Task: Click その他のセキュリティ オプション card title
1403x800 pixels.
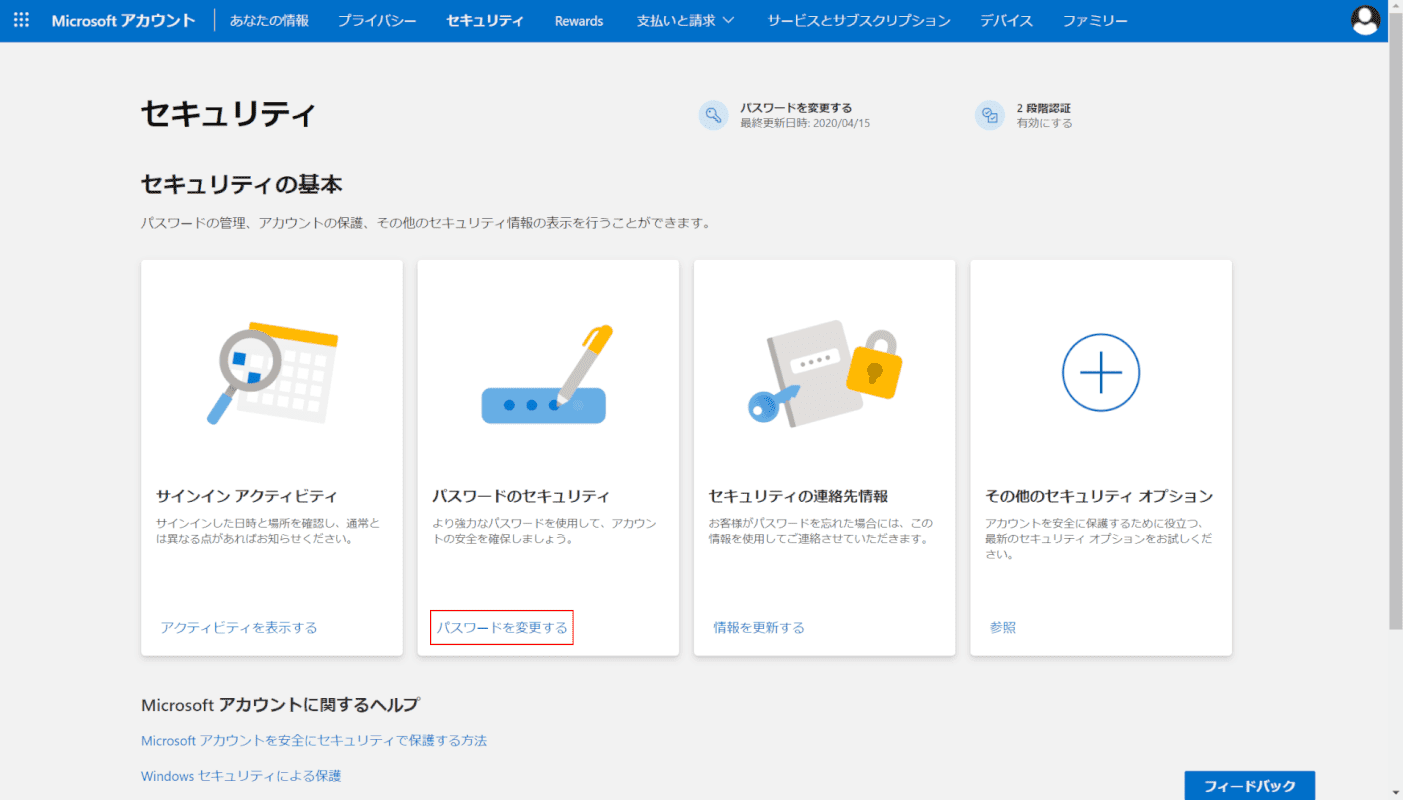Action: pos(1099,496)
